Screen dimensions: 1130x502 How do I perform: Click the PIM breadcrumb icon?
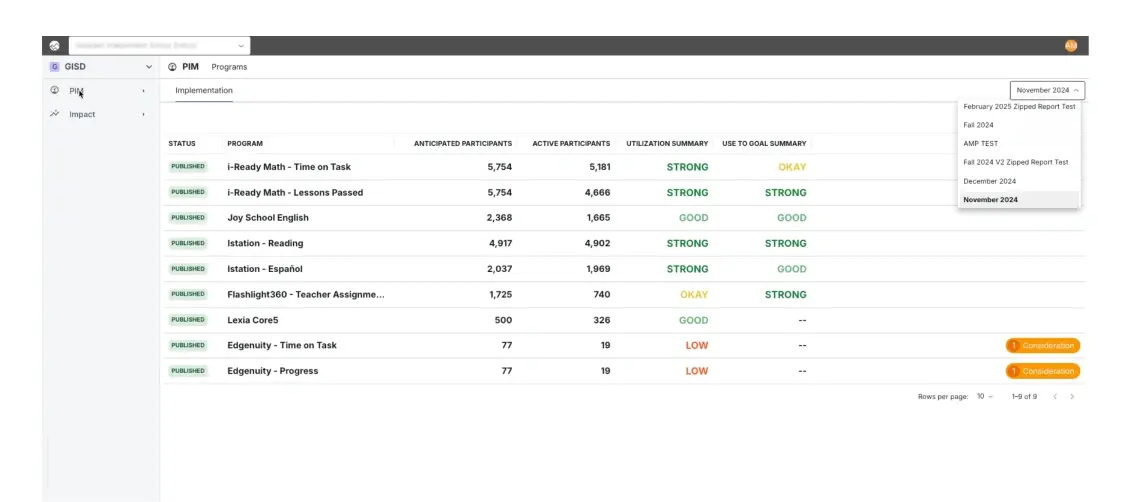(172, 67)
